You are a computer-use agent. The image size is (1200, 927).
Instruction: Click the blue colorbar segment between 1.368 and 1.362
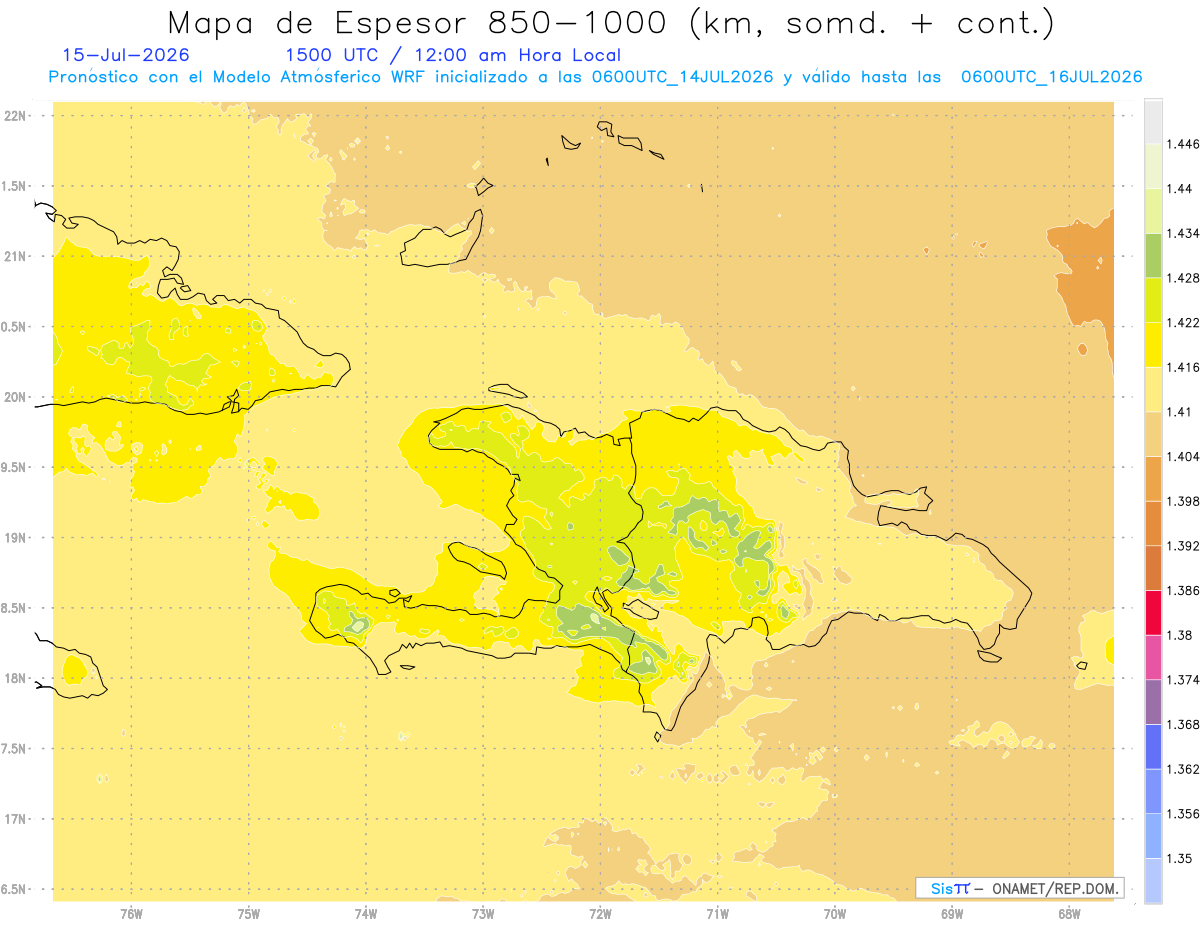(x=1153, y=747)
